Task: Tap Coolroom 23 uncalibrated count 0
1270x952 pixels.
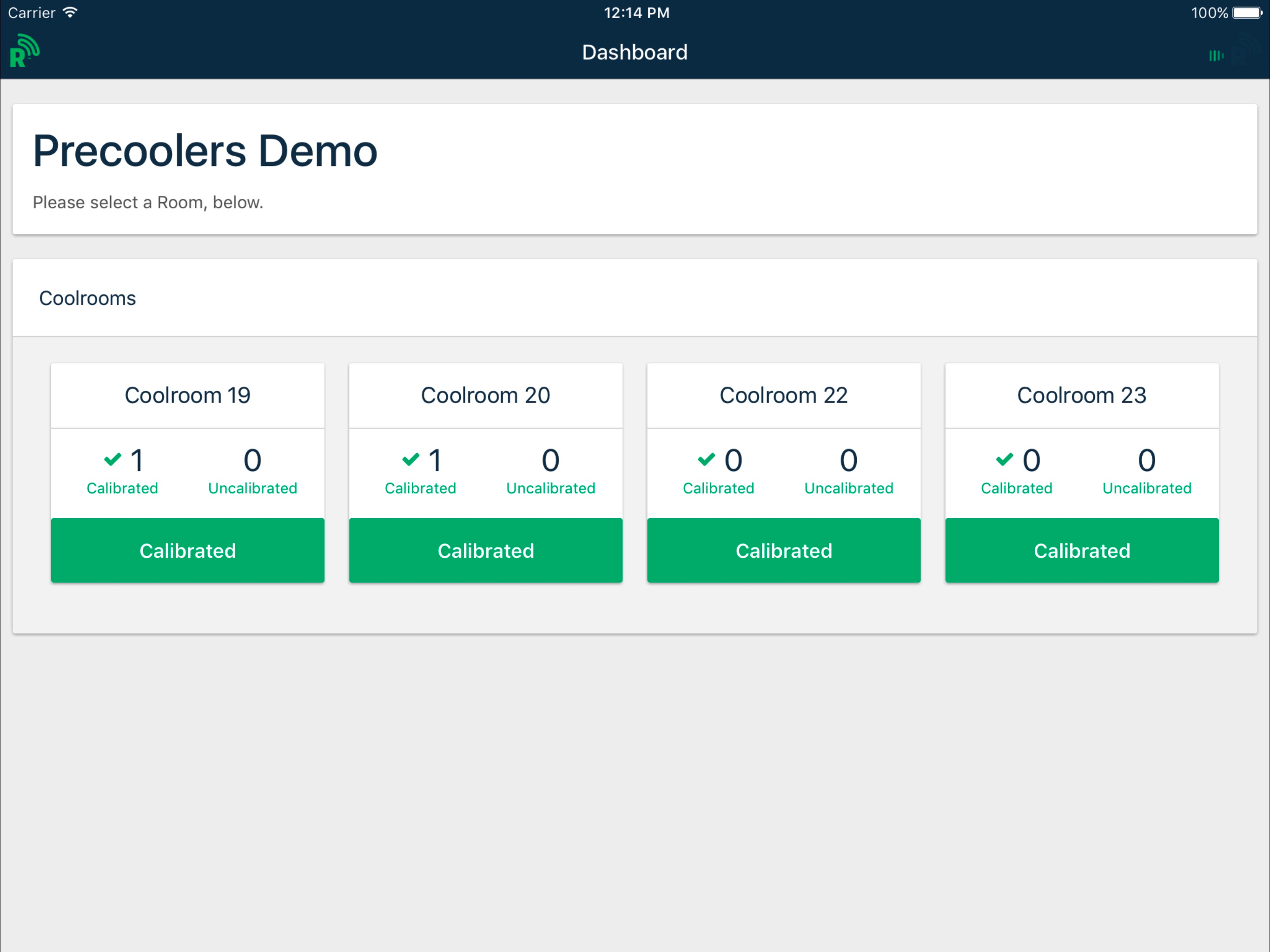Action: (1146, 460)
